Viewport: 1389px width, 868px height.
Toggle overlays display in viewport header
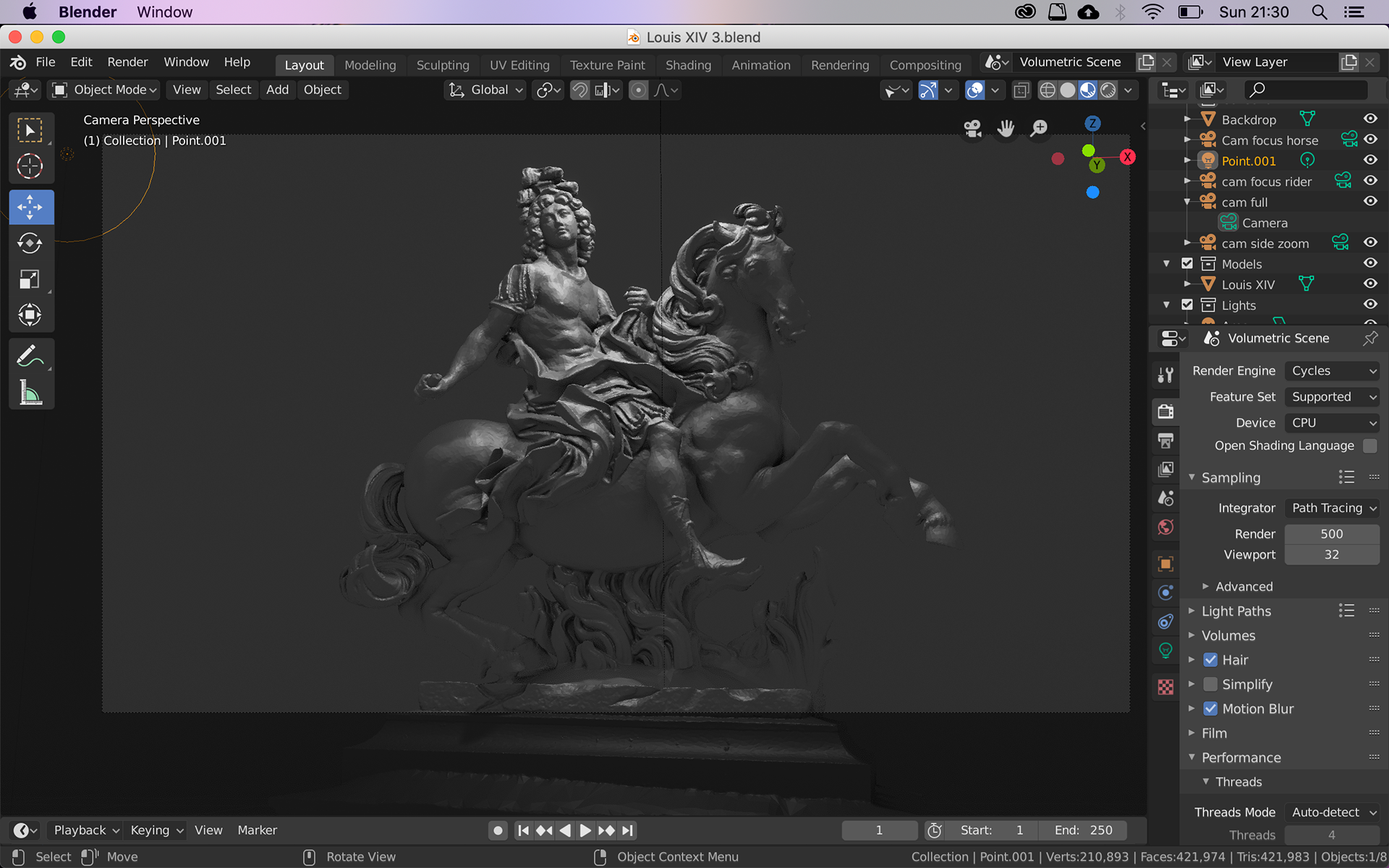[975, 90]
